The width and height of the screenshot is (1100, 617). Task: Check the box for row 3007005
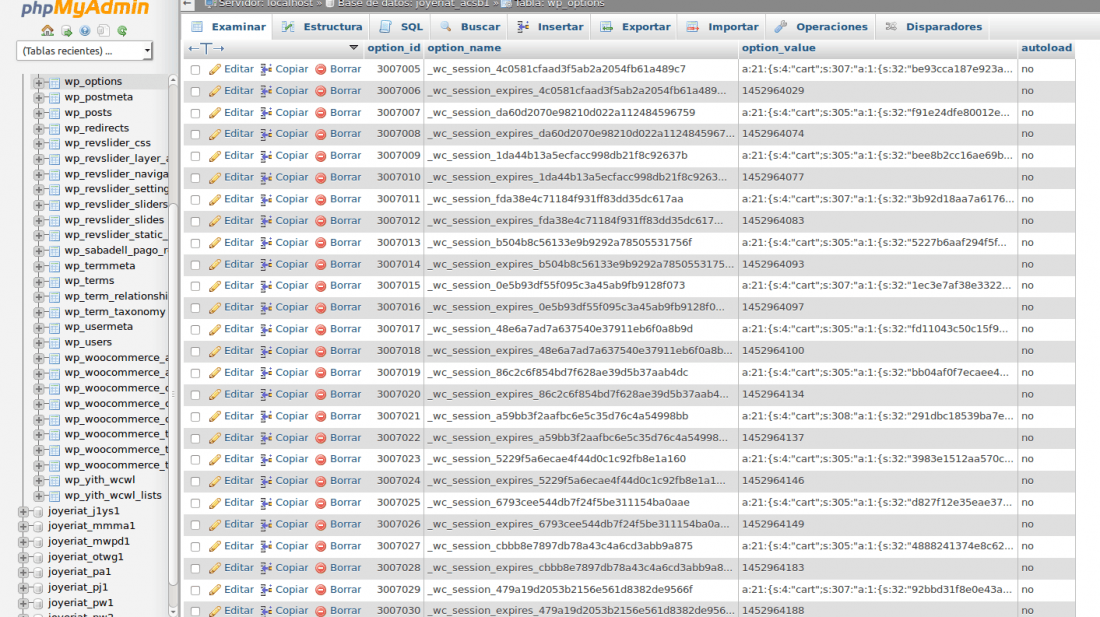click(195, 69)
